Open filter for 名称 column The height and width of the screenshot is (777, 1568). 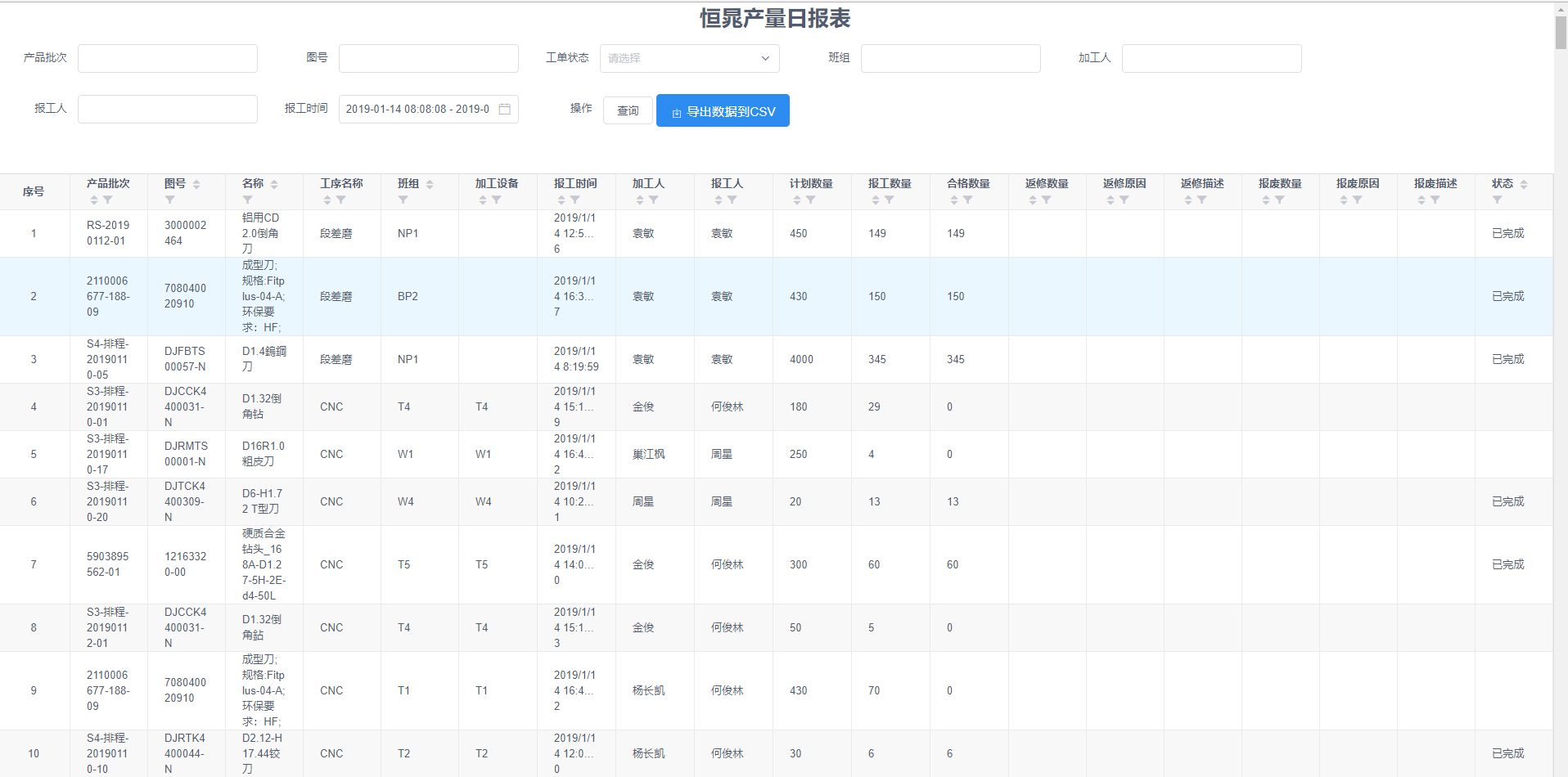pyautogui.click(x=247, y=200)
